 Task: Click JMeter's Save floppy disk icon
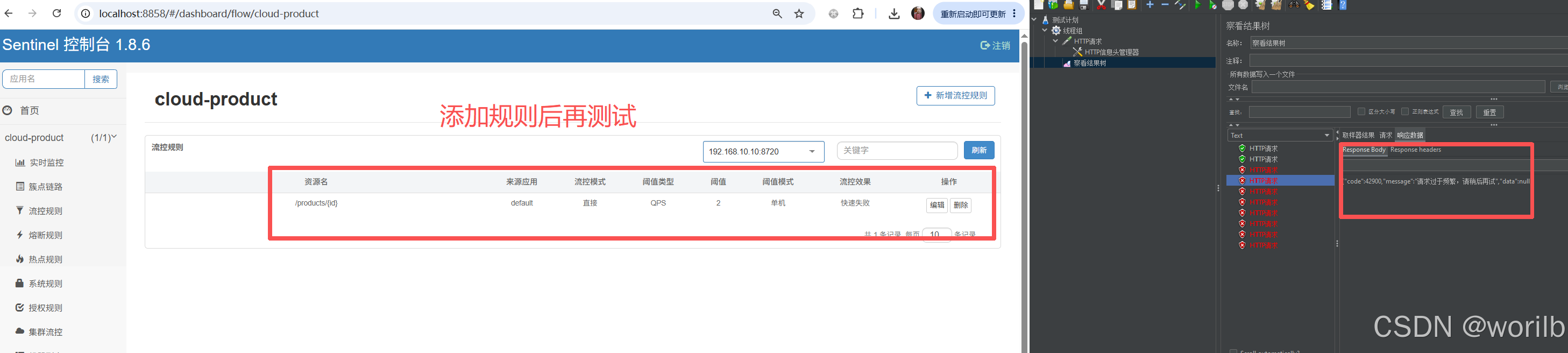(x=1084, y=4)
